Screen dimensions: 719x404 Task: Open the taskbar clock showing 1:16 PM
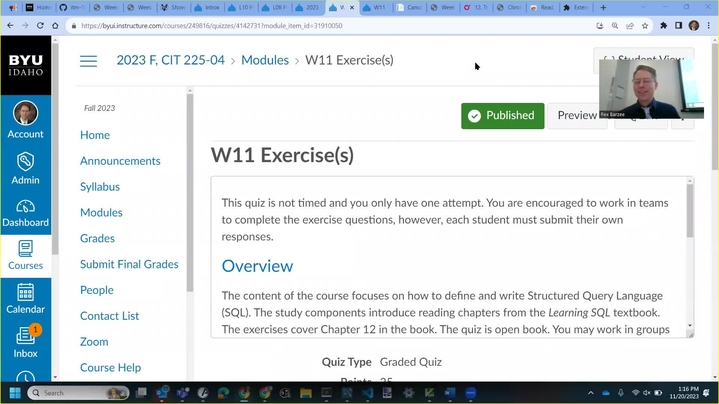[684, 393]
